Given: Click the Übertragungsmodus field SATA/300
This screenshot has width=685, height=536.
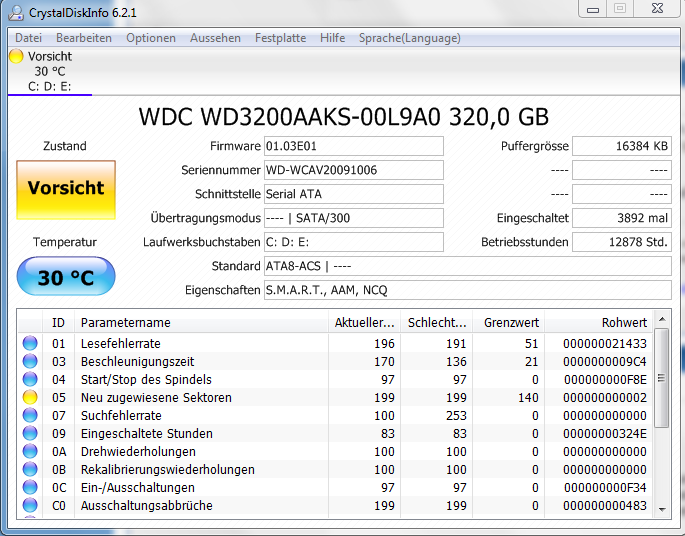Looking at the screenshot, I should point(354,218).
